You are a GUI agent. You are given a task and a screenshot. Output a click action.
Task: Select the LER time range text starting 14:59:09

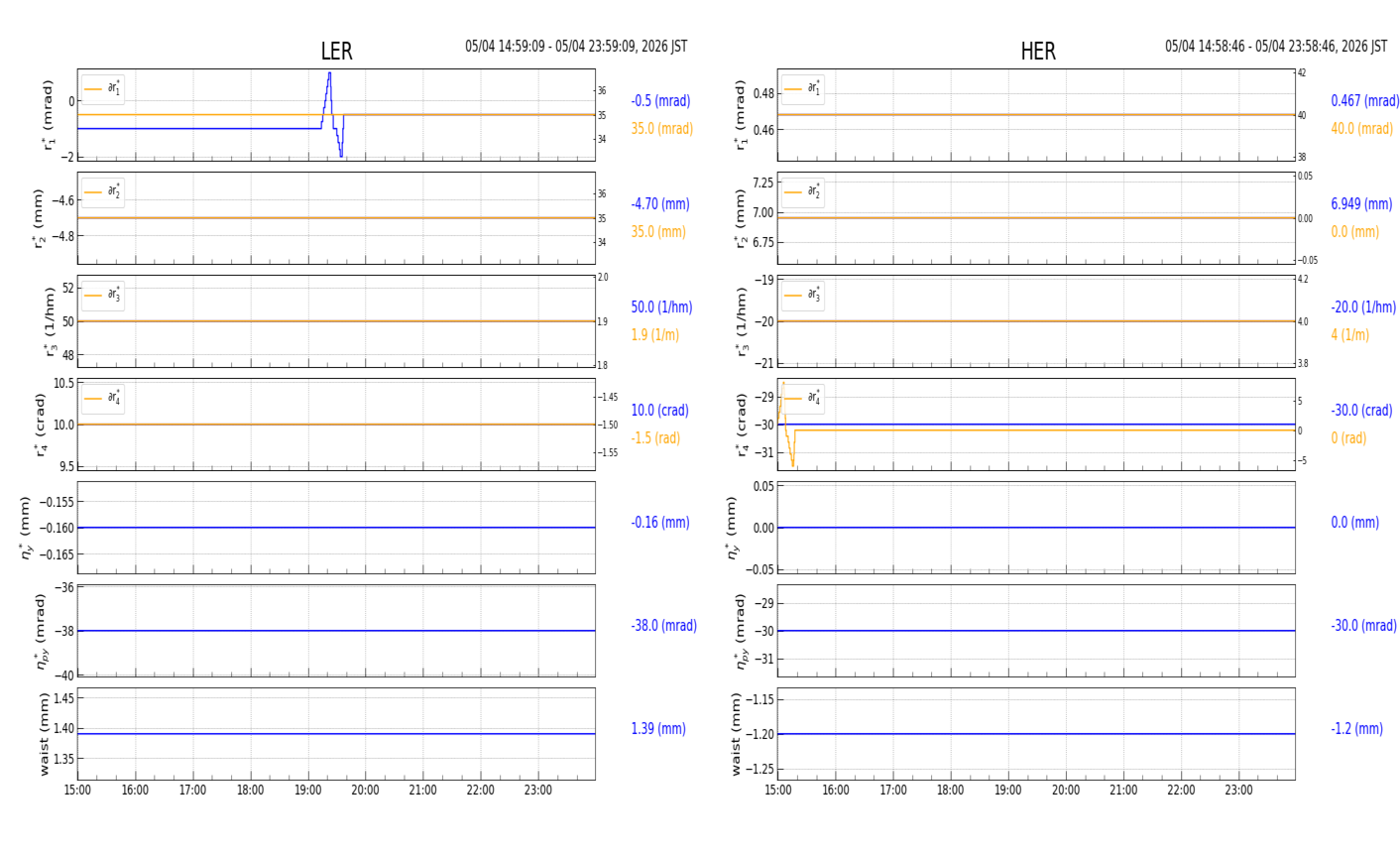click(576, 47)
